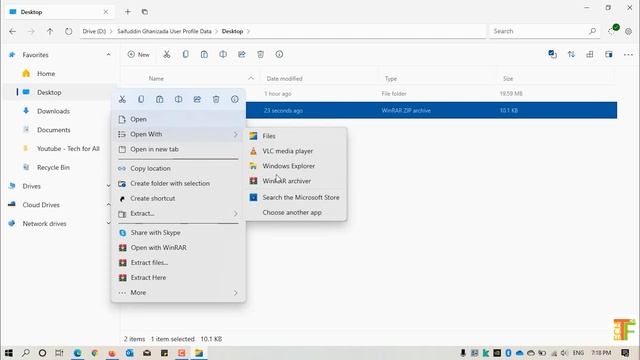
Task: Expand the Drives section chevron
Action: (108, 186)
